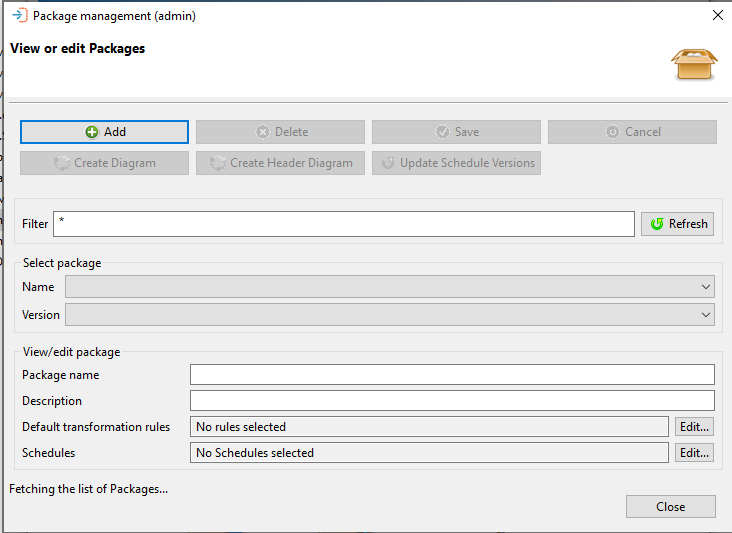Viewport: 732px width, 533px height.
Task: Click the Cancel button
Action: click(632, 132)
